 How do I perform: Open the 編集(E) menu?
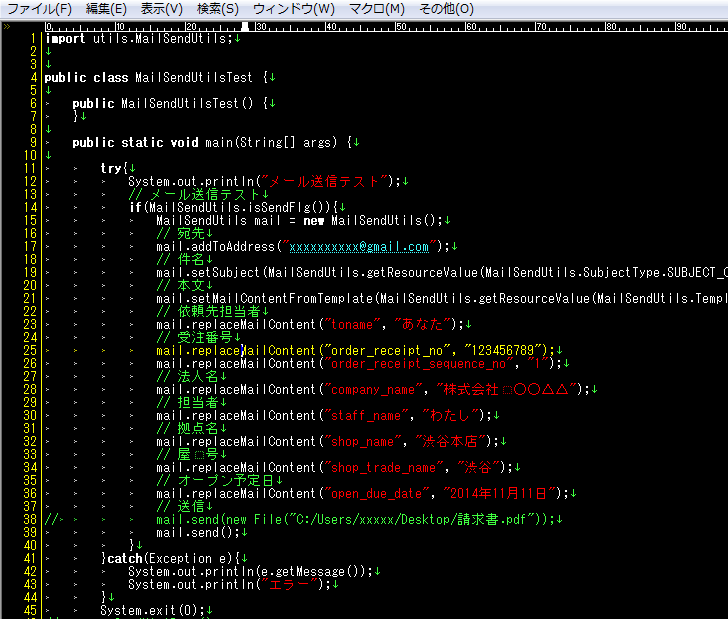click(x=106, y=9)
